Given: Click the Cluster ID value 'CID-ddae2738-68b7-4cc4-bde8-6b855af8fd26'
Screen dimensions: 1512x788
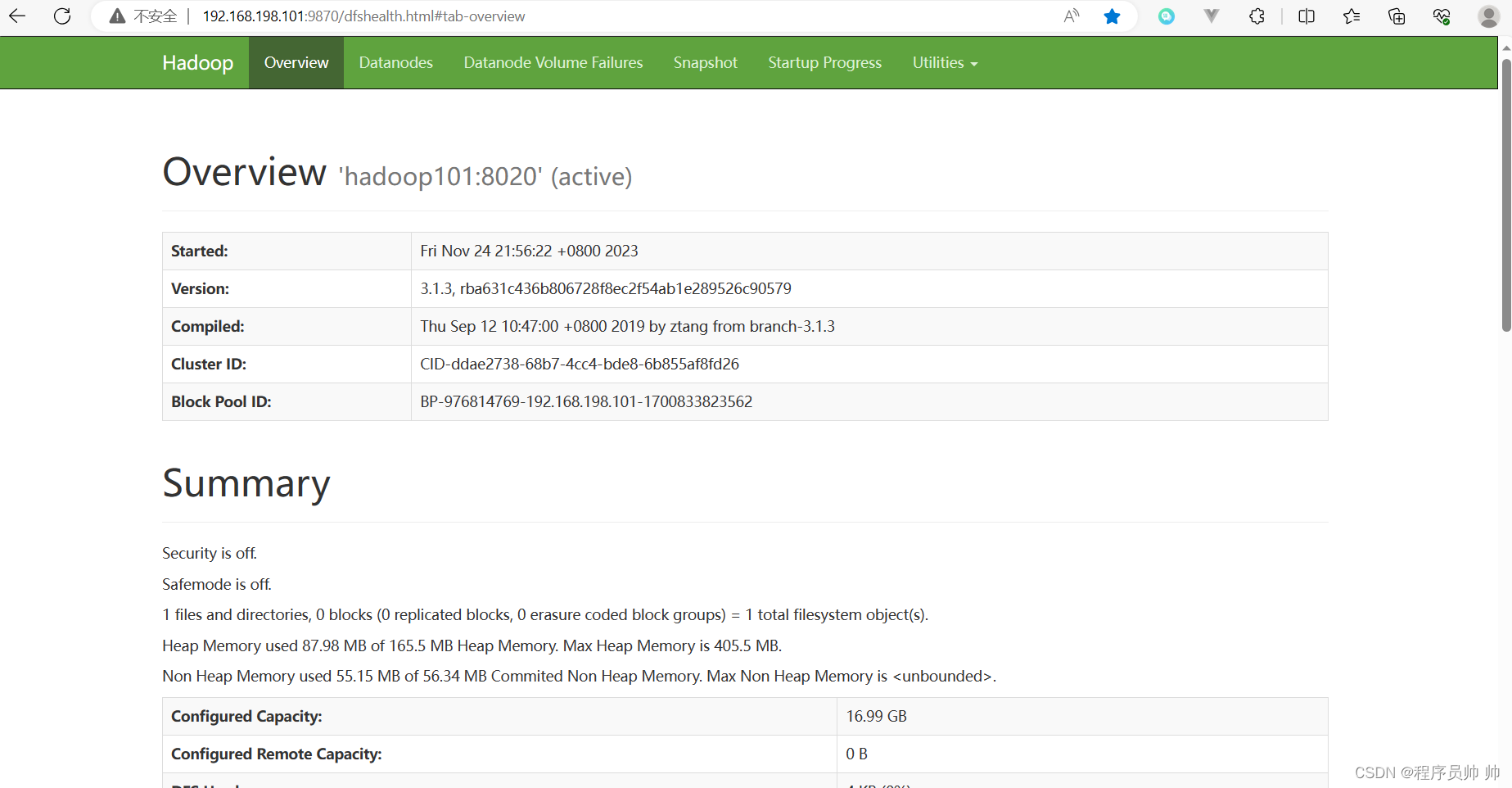Looking at the screenshot, I should [580, 365].
